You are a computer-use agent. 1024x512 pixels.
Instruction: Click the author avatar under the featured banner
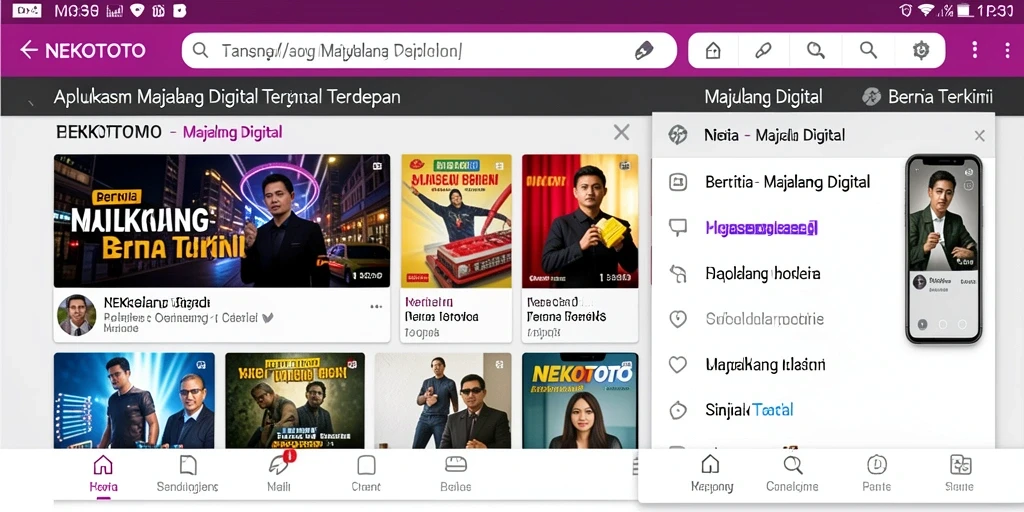[76, 314]
